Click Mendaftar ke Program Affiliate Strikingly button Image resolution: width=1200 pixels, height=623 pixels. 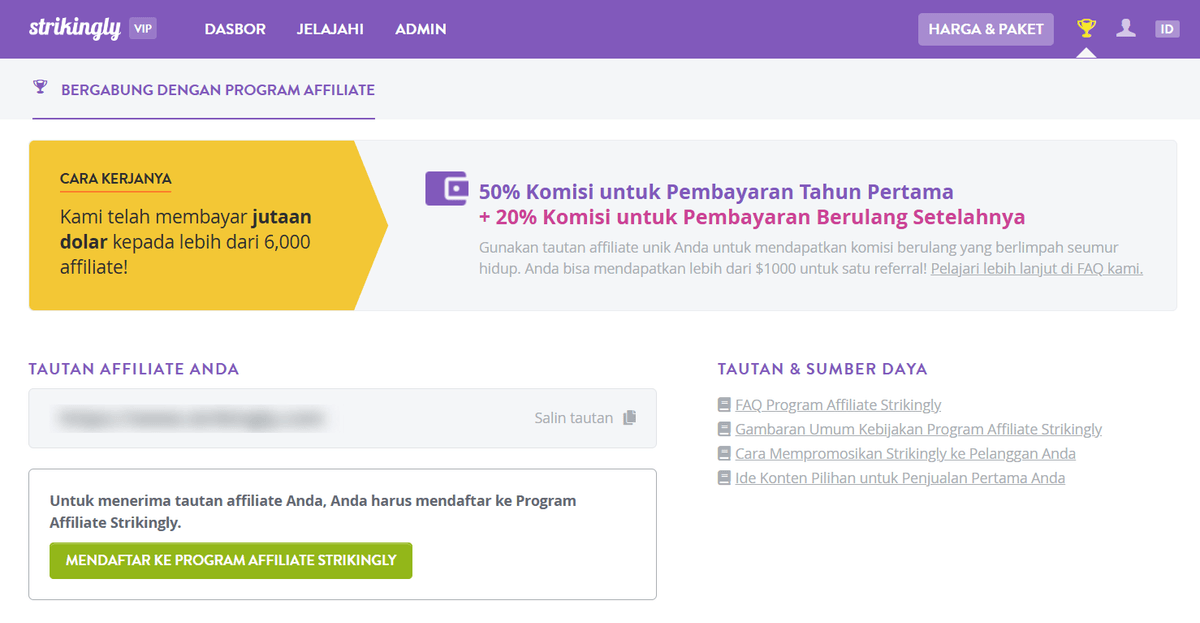coord(231,560)
